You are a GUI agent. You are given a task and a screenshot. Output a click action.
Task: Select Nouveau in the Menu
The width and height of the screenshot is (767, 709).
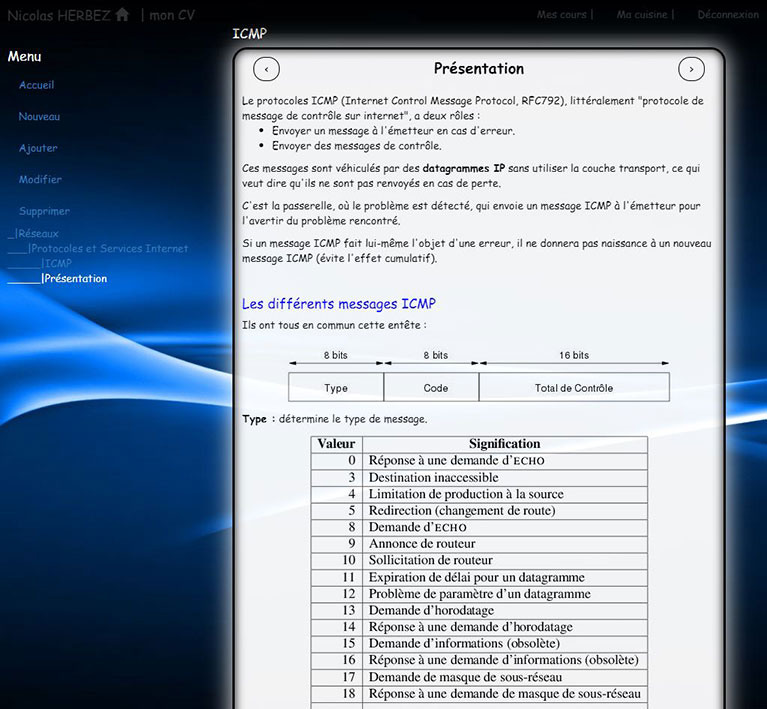(39, 116)
